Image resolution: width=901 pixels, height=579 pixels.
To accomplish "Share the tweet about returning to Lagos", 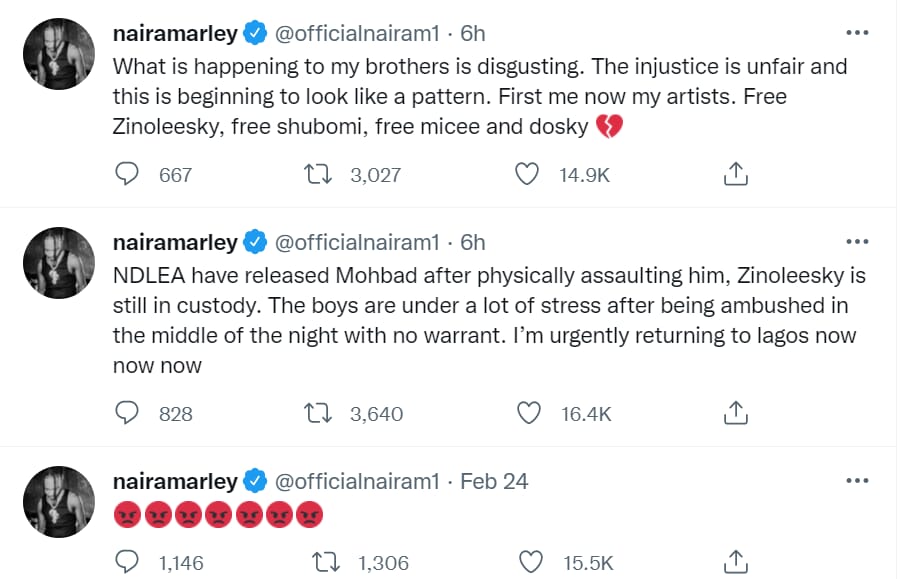I will click(735, 412).
